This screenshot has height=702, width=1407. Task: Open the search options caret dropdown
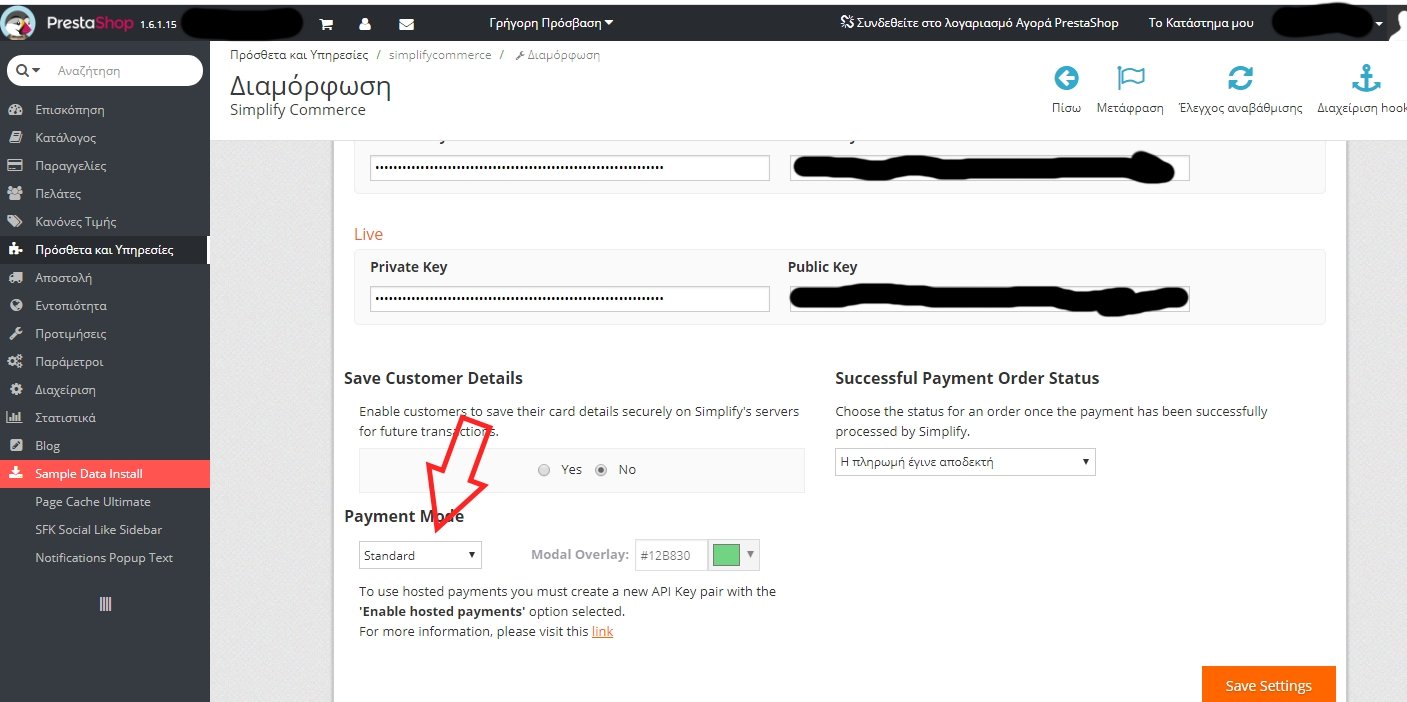37,71
